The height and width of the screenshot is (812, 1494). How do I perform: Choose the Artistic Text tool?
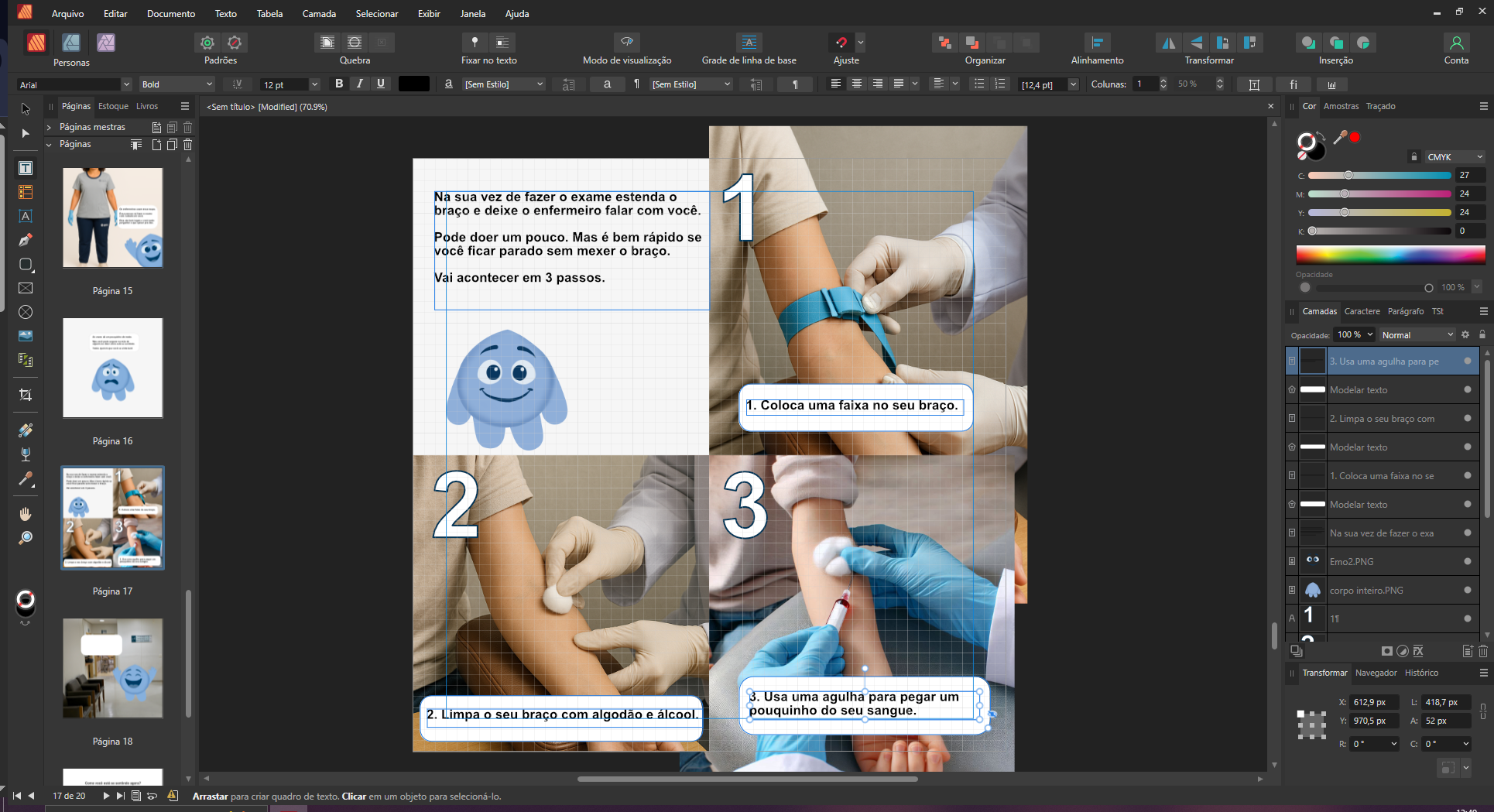(26, 216)
